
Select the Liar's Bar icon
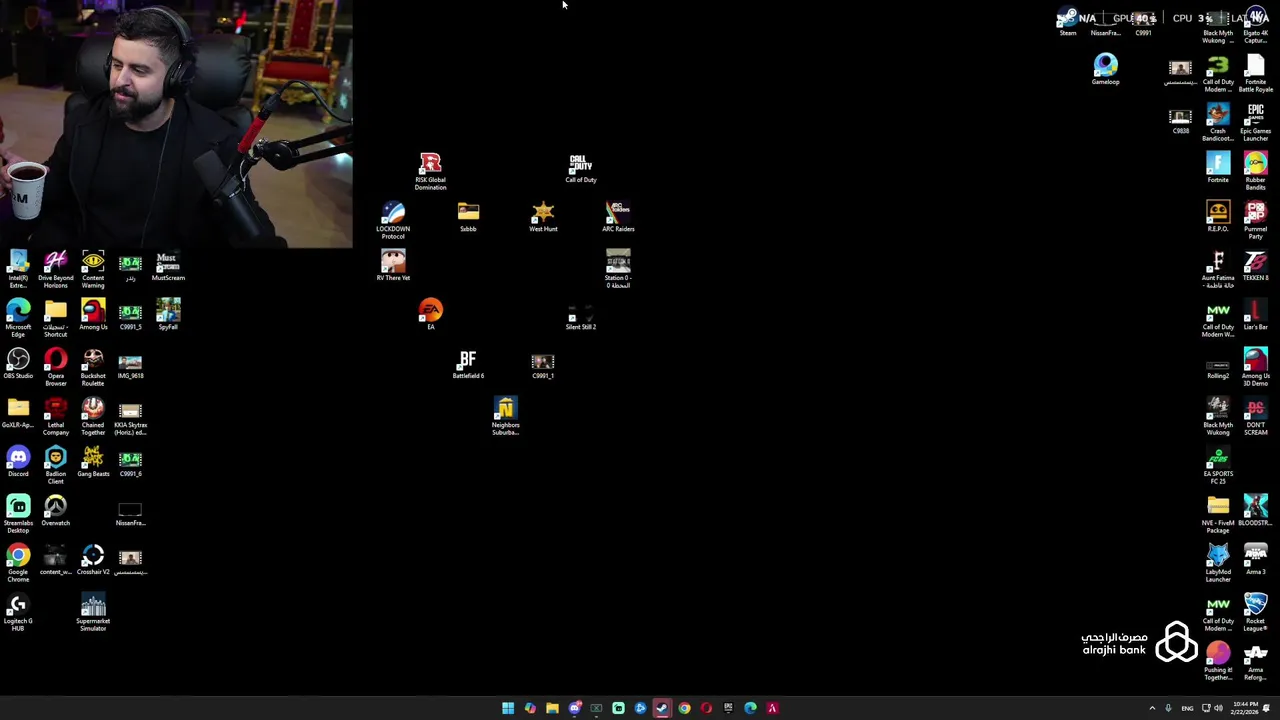pos(1256,315)
